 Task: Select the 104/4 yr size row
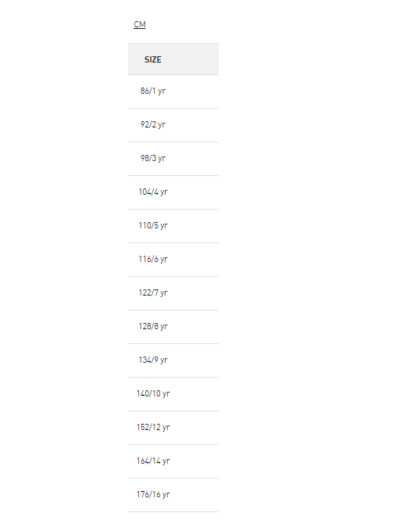[173, 192]
